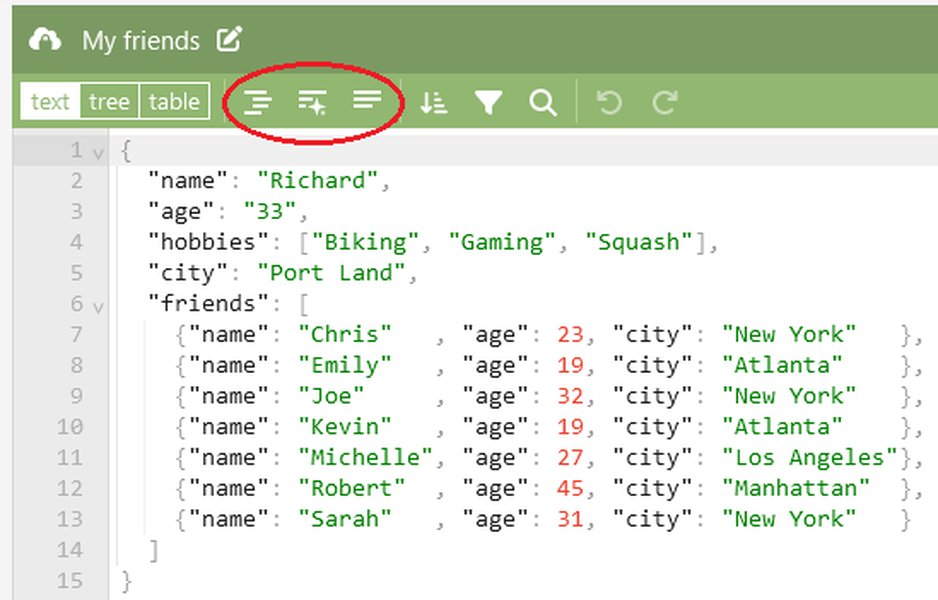The width and height of the screenshot is (938, 600).
Task: Redo the last undone change
Action: [665, 102]
